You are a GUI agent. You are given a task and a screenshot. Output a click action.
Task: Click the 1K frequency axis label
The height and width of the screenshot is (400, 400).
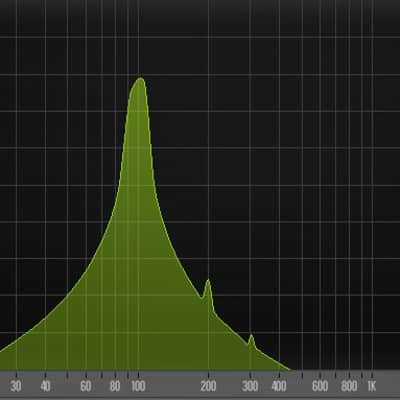pos(372,386)
